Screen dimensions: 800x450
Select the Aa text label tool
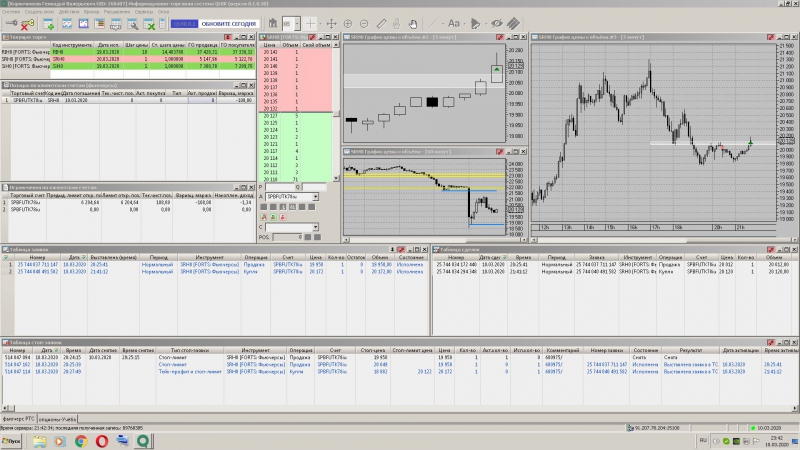pos(454,23)
